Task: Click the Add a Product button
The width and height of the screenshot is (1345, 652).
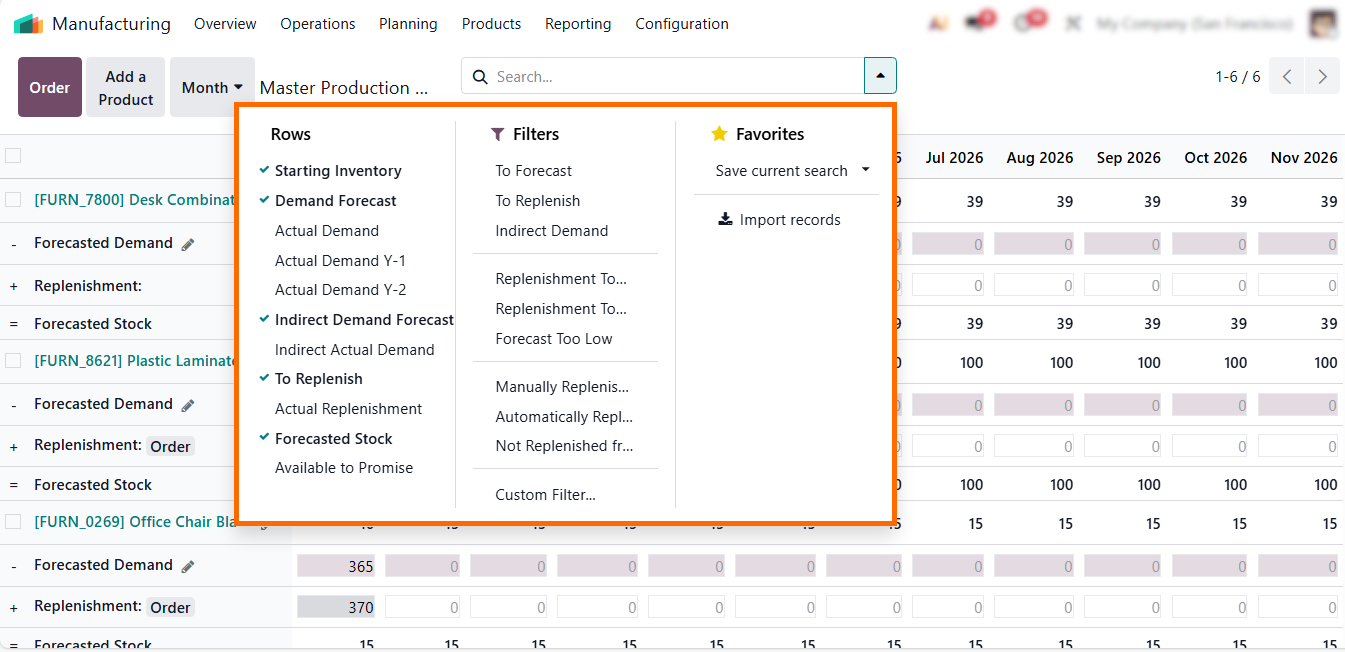Action: click(126, 88)
